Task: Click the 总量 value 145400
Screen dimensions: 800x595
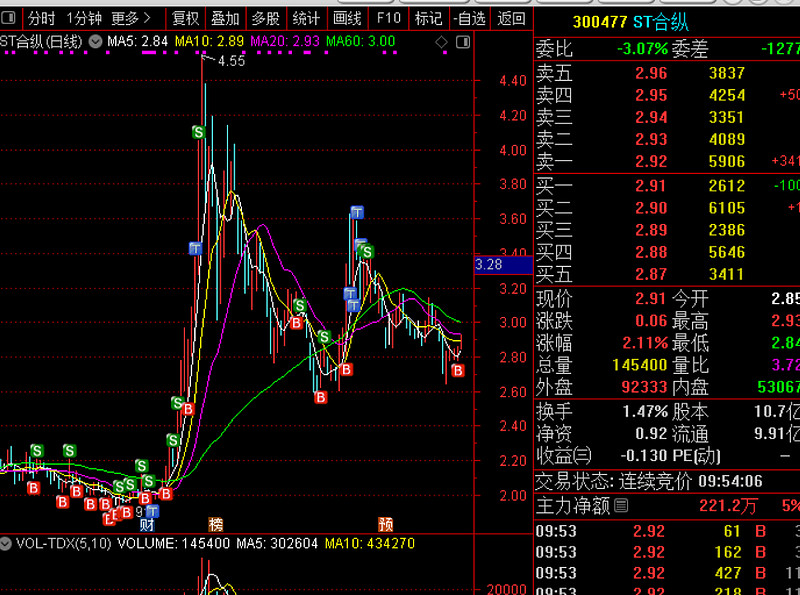Action: tap(640, 365)
